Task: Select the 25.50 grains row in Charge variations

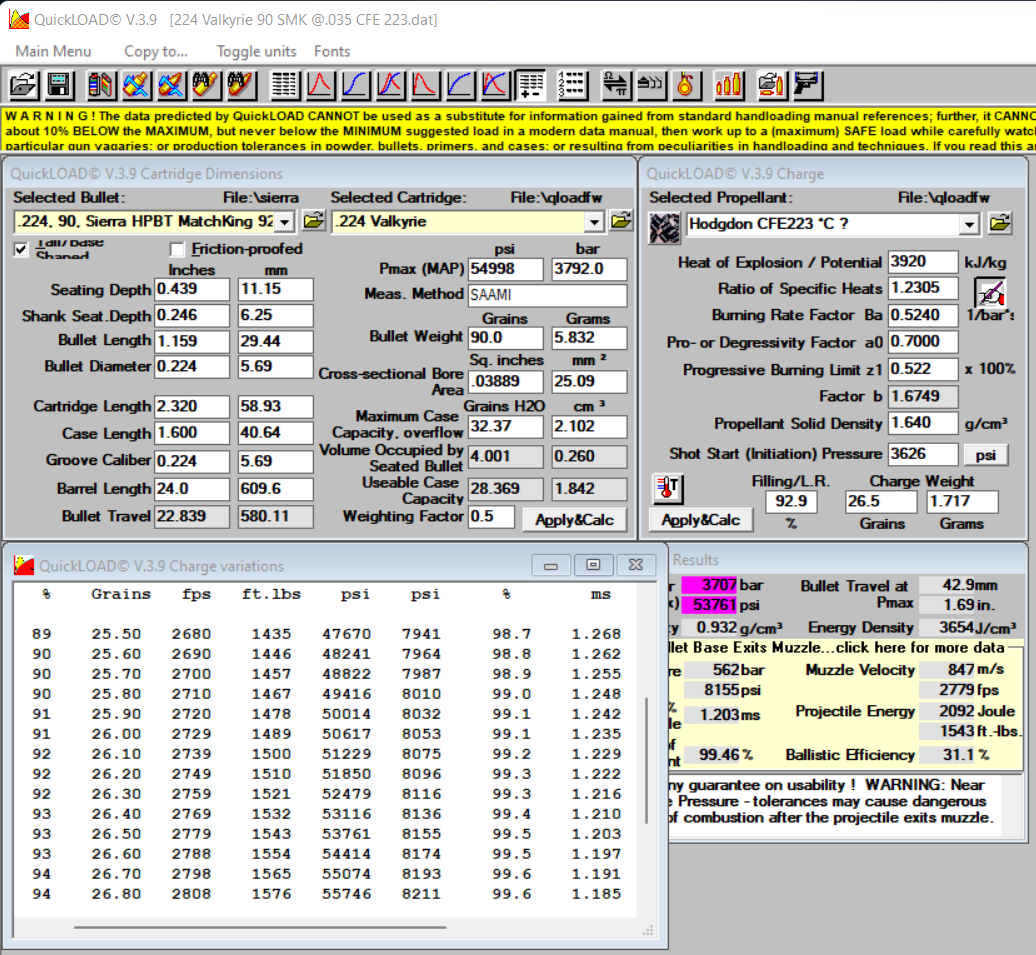Action: 326,634
